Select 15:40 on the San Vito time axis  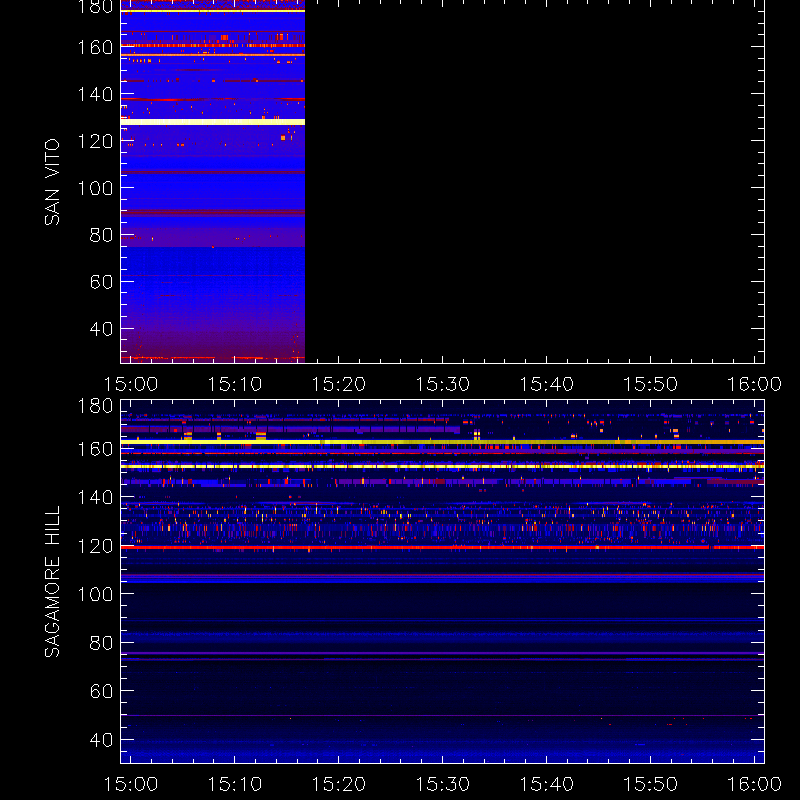(x=546, y=384)
